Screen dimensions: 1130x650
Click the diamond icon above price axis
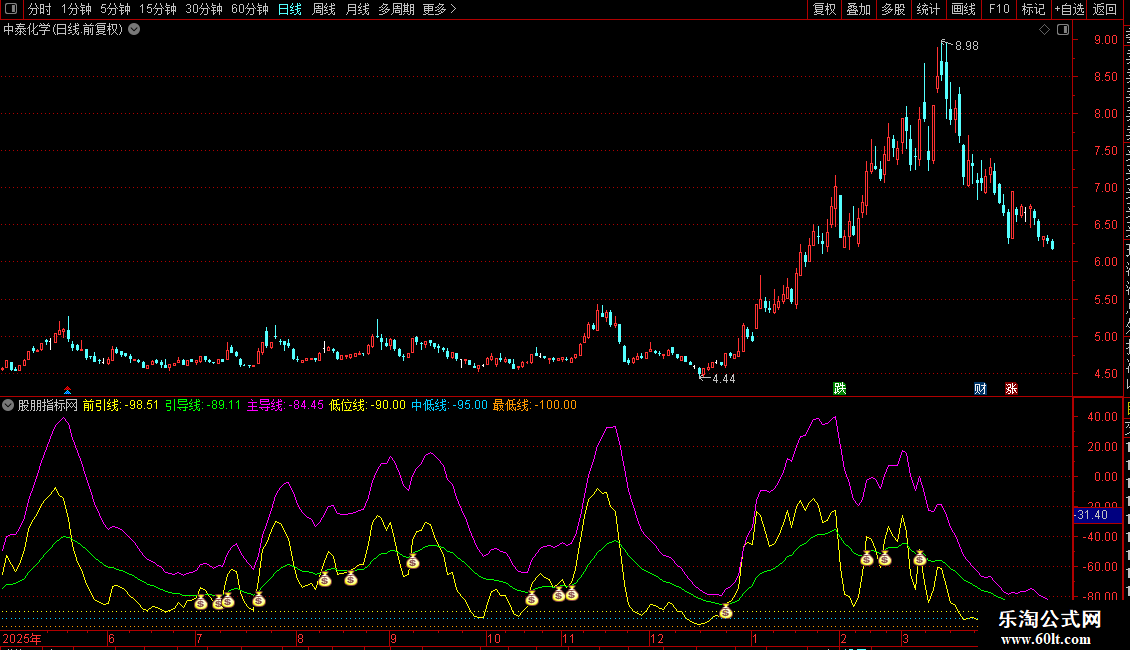click(x=1044, y=30)
